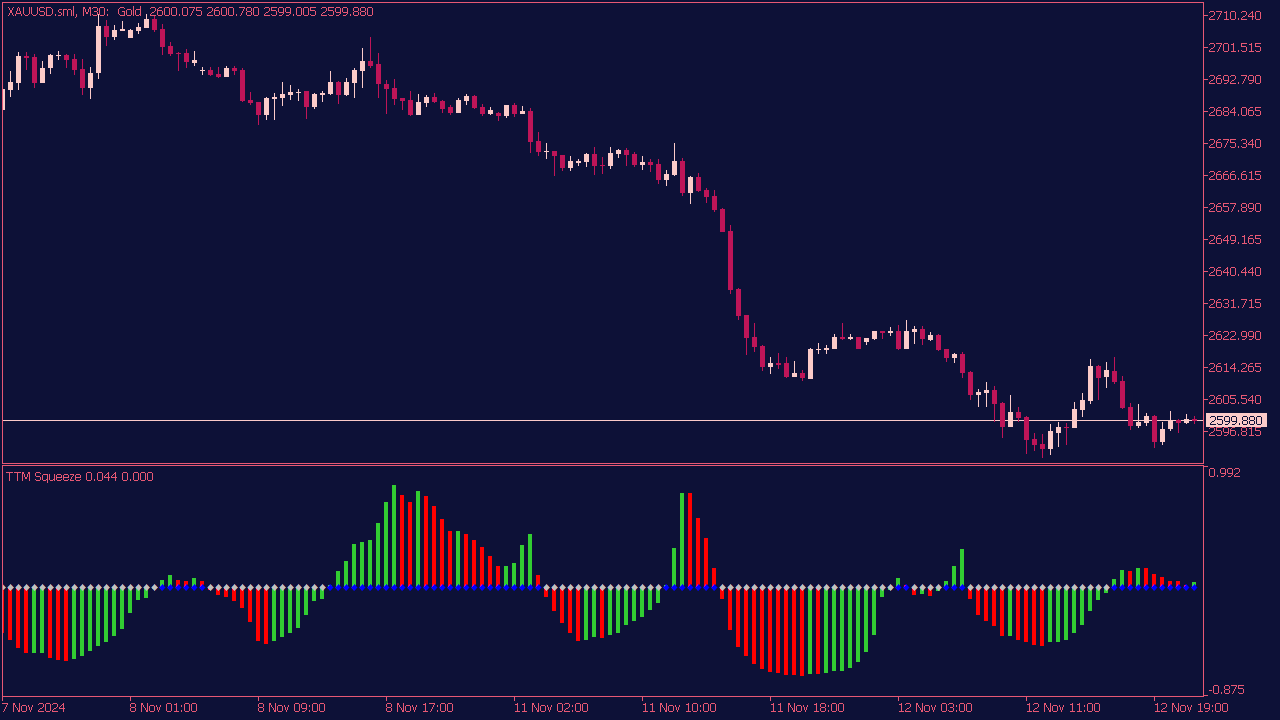Click the 11 Nov 02:00 time label
This screenshot has width=1280, height=720.
pos(551,708)
